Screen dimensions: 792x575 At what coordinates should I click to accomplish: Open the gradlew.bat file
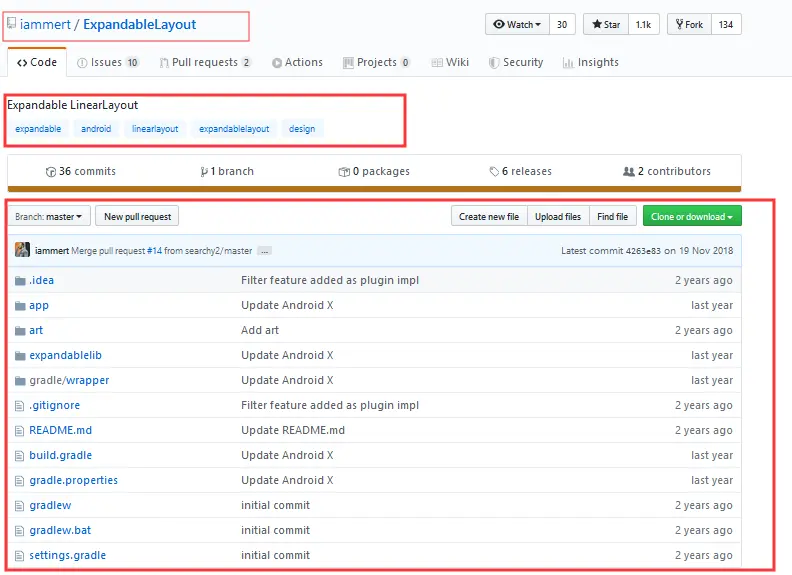pos(60,531)
